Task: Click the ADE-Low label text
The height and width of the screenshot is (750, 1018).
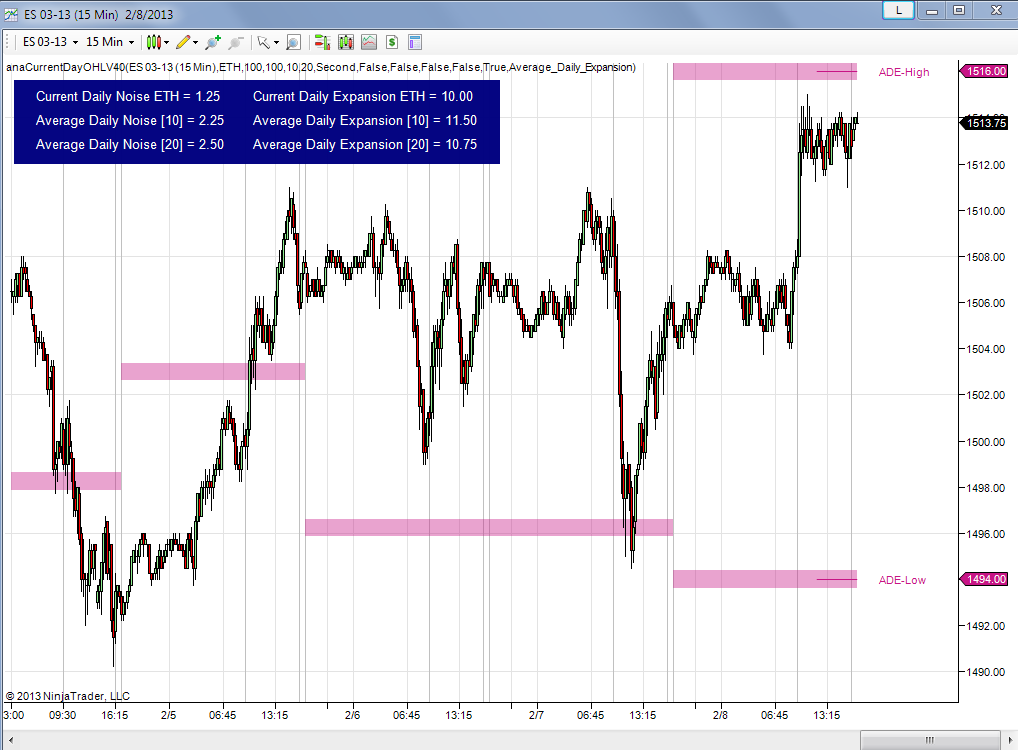Action: [x=902, y=581]
